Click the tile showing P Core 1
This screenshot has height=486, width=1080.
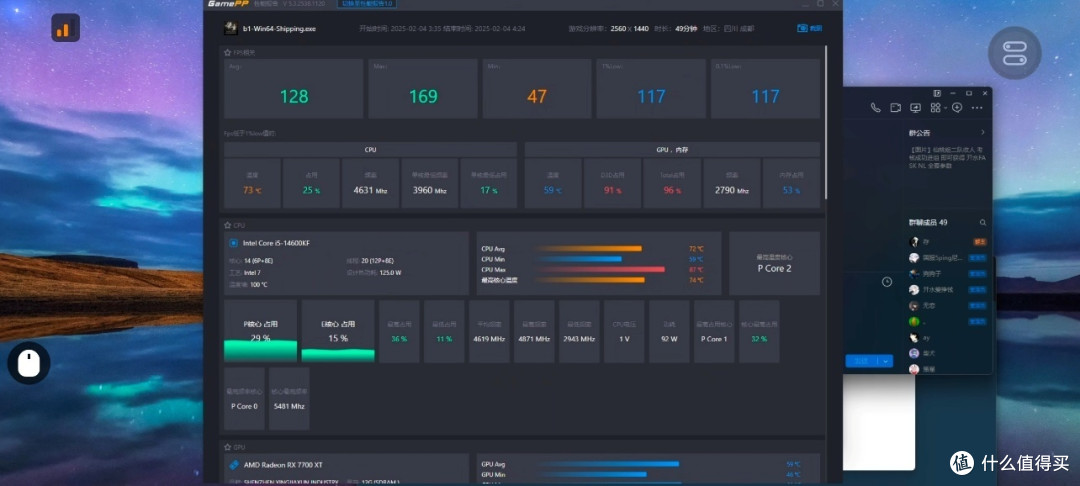(x=714, y=331)
